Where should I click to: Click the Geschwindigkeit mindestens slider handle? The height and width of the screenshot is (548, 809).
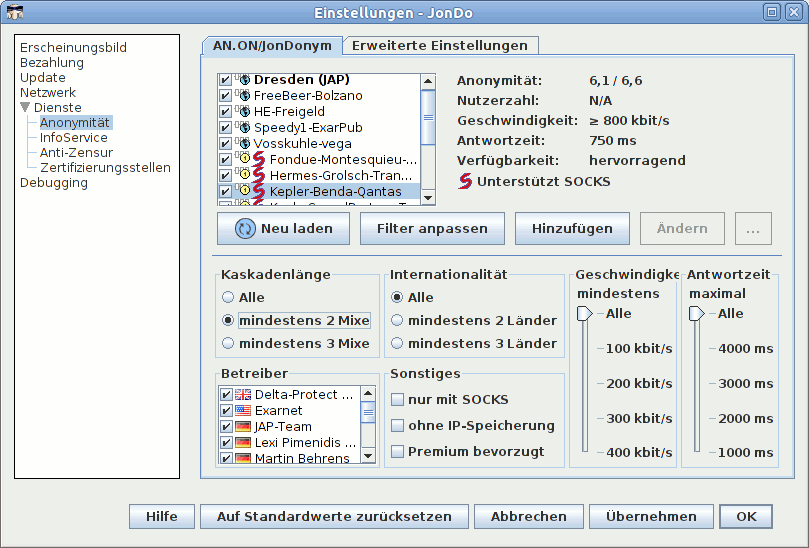[x=585, y=313]
